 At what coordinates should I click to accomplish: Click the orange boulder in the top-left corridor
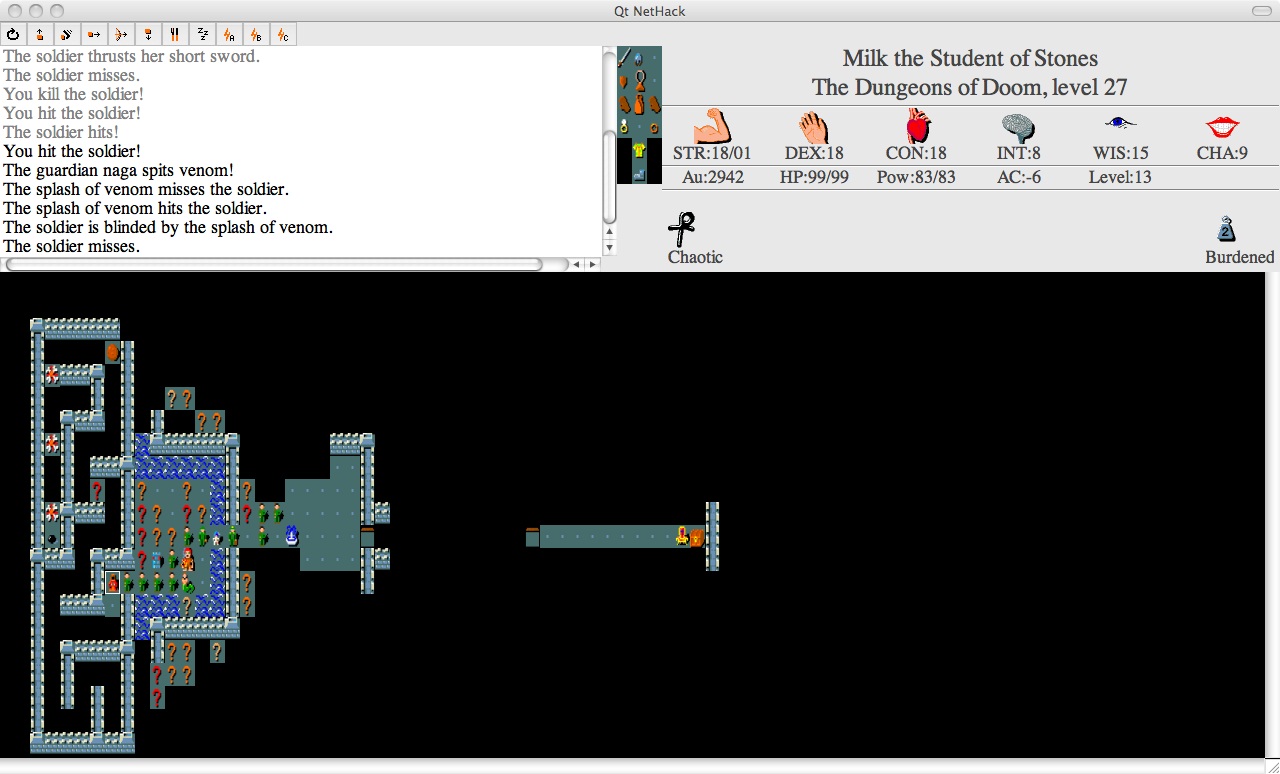click(113, 352)
